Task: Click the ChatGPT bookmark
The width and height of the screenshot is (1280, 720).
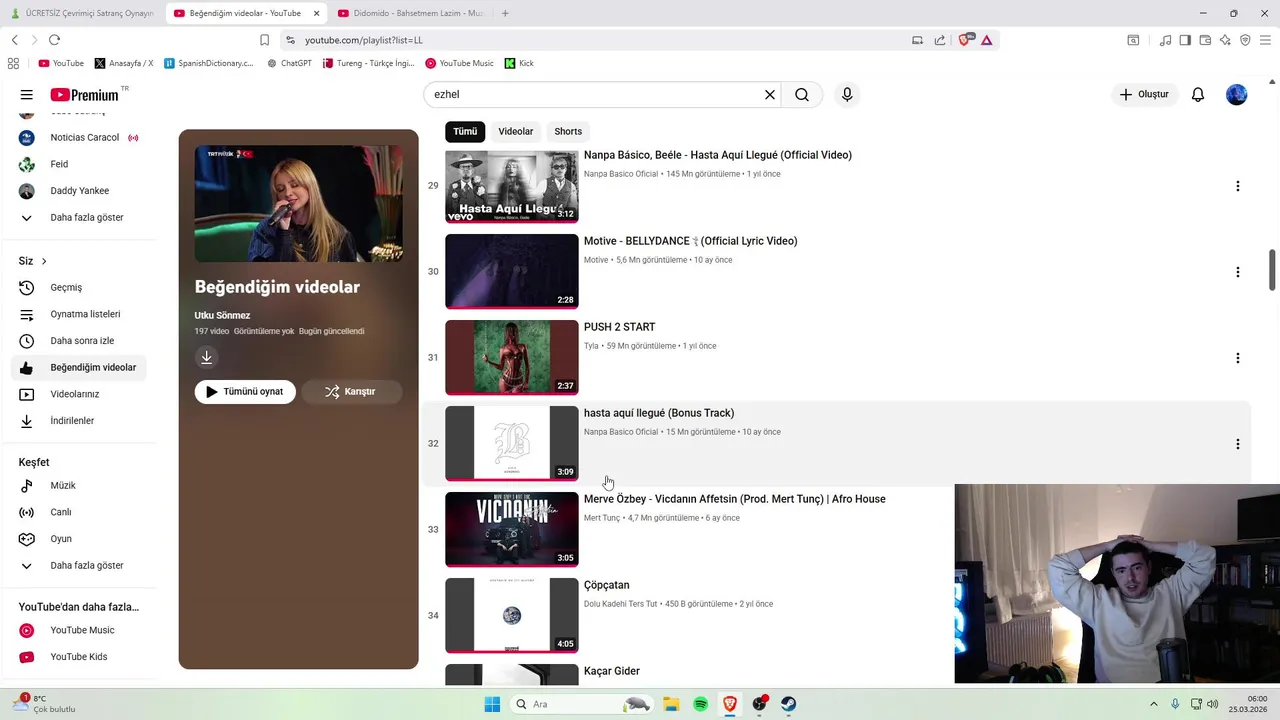Action: coord(289,63)
